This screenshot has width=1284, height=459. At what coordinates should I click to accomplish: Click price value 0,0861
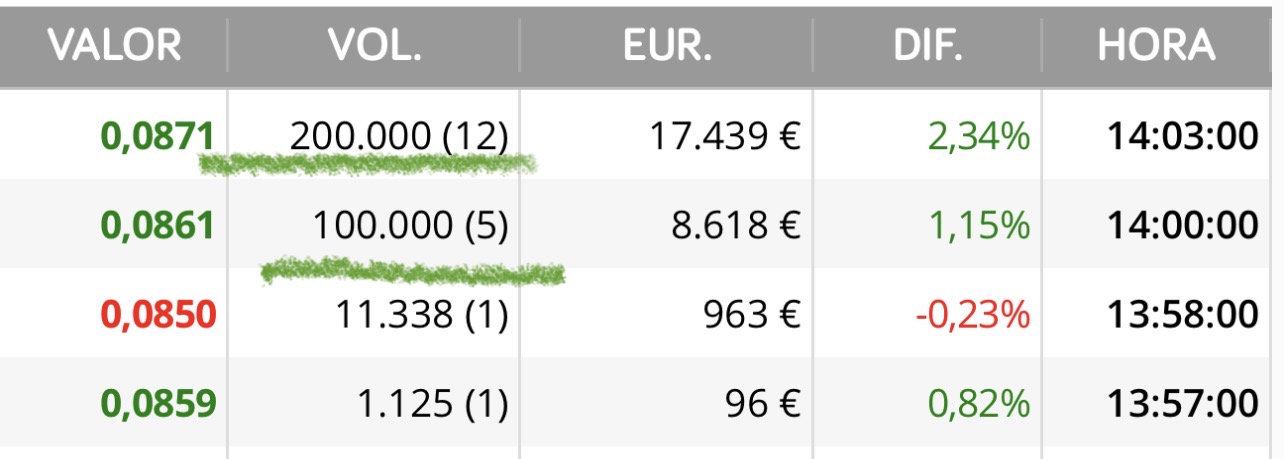[158, 226]
